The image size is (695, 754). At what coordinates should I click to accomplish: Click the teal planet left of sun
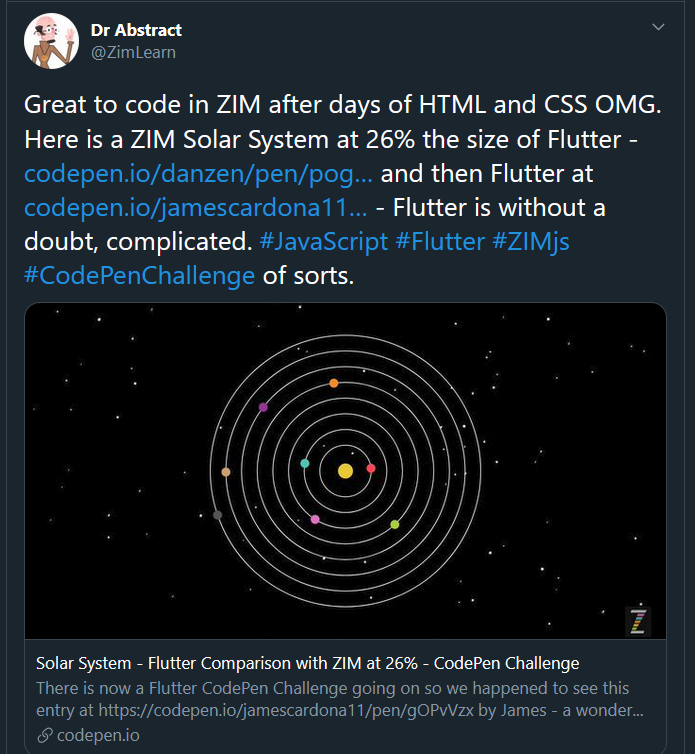(x=304, y=464)
